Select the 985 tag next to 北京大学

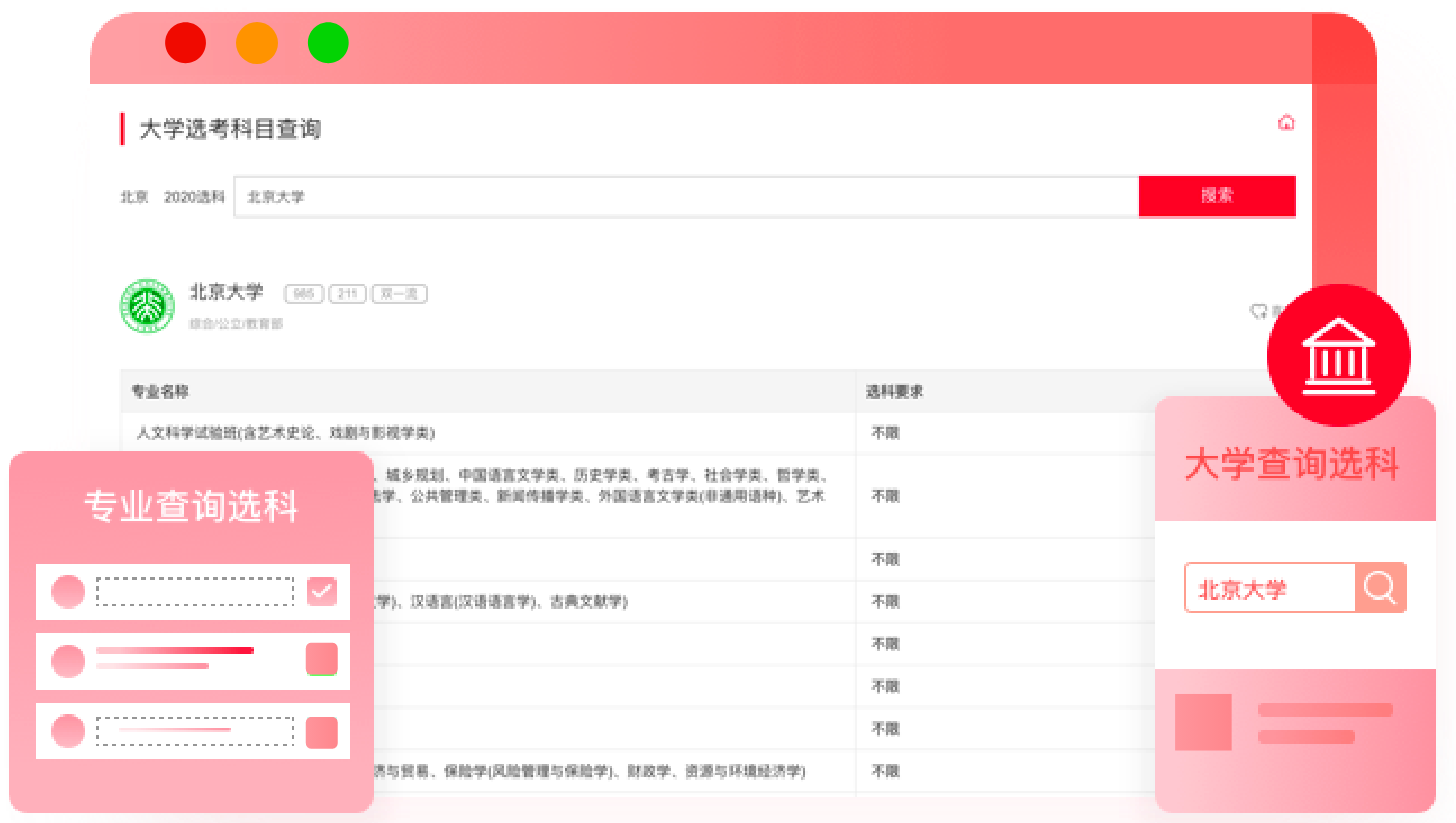[x=303, y=294]
